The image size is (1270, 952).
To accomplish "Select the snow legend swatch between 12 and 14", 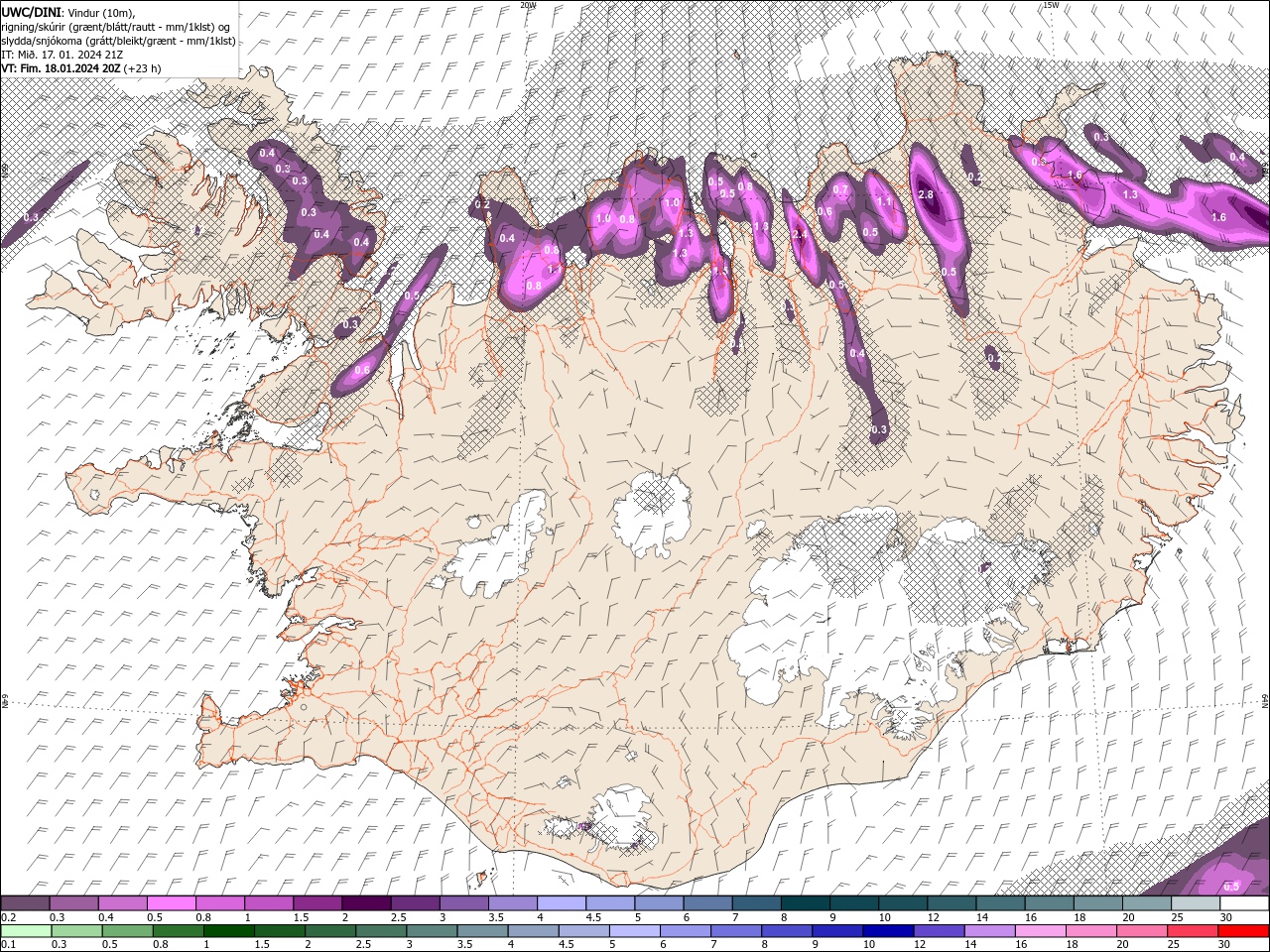I will click(952, 903).
